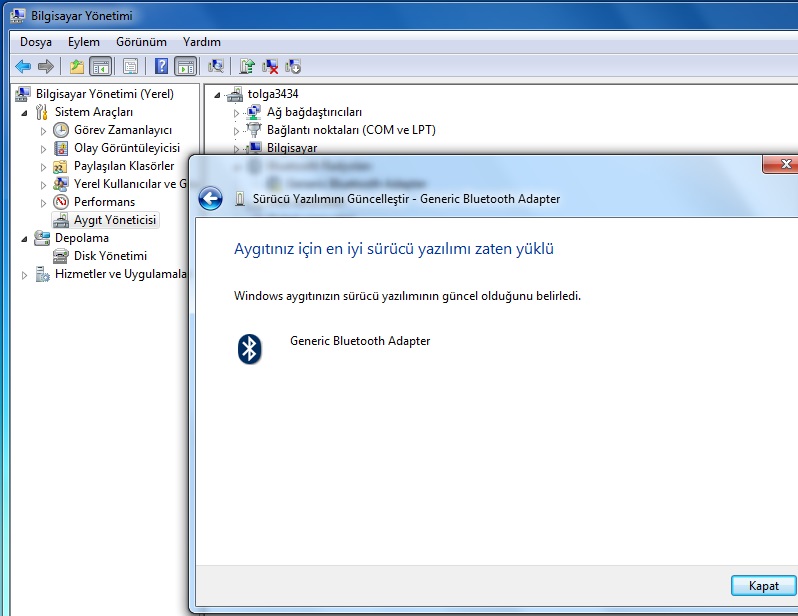This screenshot has height=616, width=798.
Task: Click the tolga3434 computer icon
Action: (235, 94)
